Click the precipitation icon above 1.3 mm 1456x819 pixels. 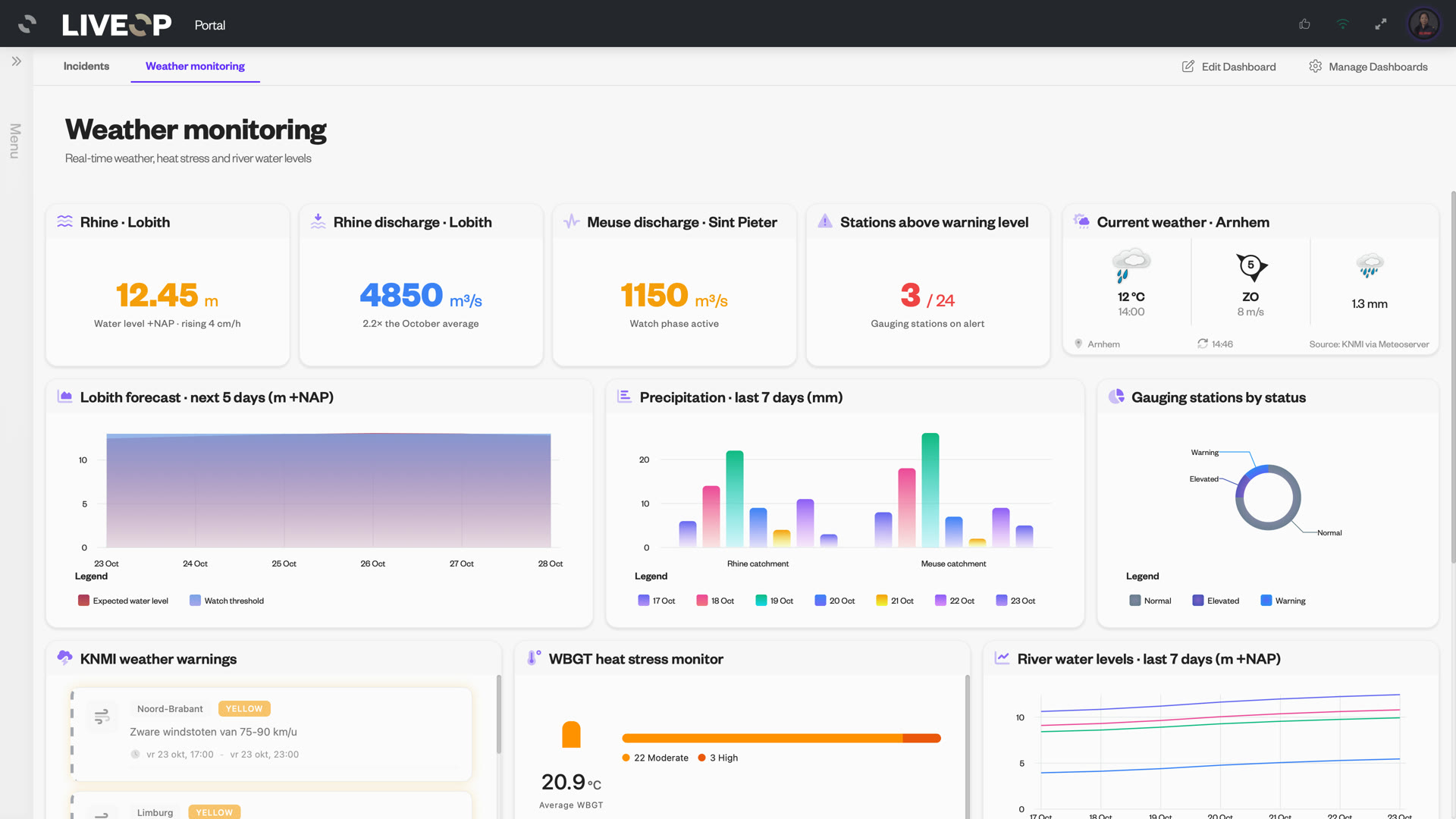(x=1370, y=265)
